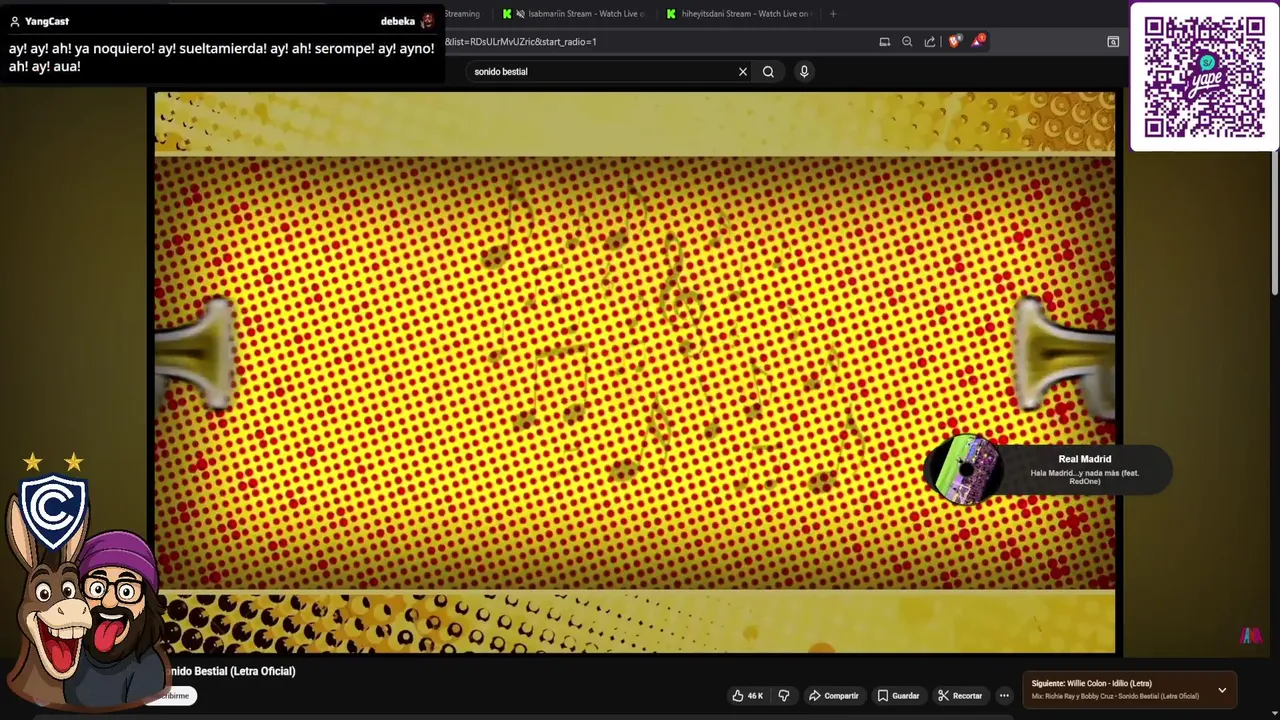Open a new browser tab with plus

click(x=833, y=14)
